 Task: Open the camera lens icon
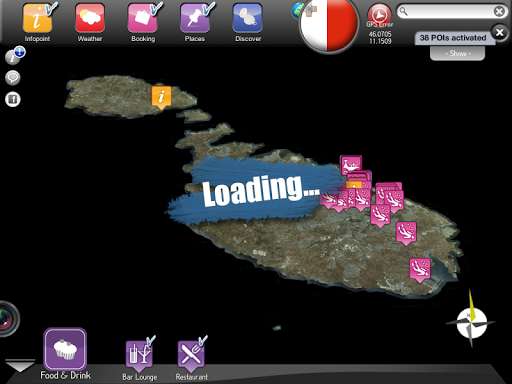pos(7,319)
